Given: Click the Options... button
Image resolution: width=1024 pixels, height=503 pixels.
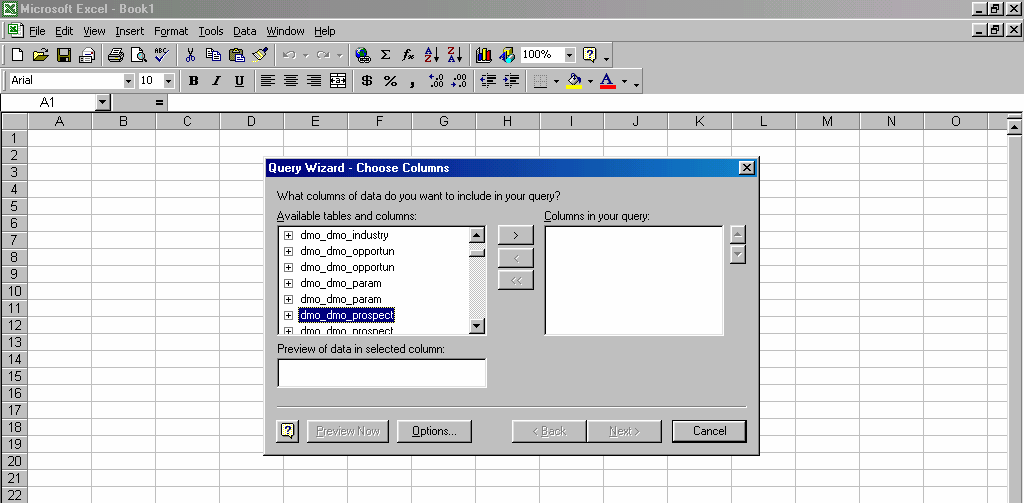Looking at the screenshot, I should [434, 431].
